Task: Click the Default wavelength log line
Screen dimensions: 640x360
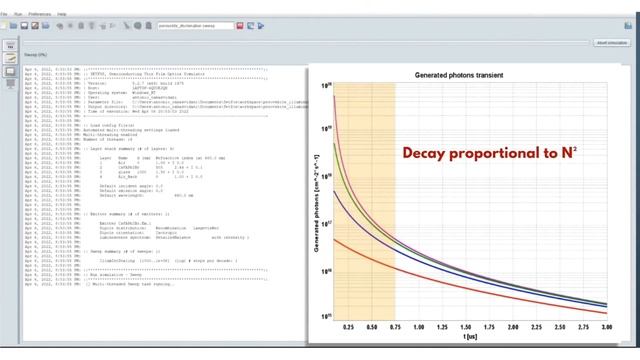Action: pos(109,196)
